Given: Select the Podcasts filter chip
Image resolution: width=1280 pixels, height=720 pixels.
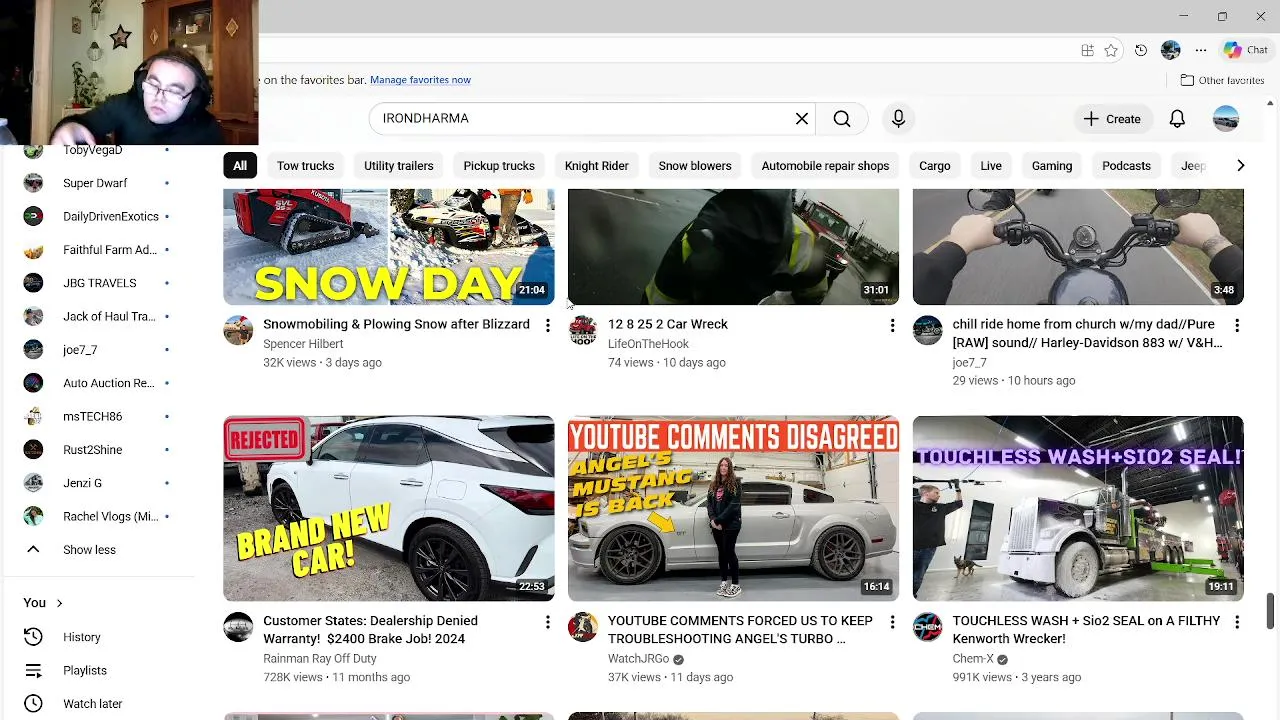Looking at the screenshot, I should pyautogui.click(x=1126, y=166).
